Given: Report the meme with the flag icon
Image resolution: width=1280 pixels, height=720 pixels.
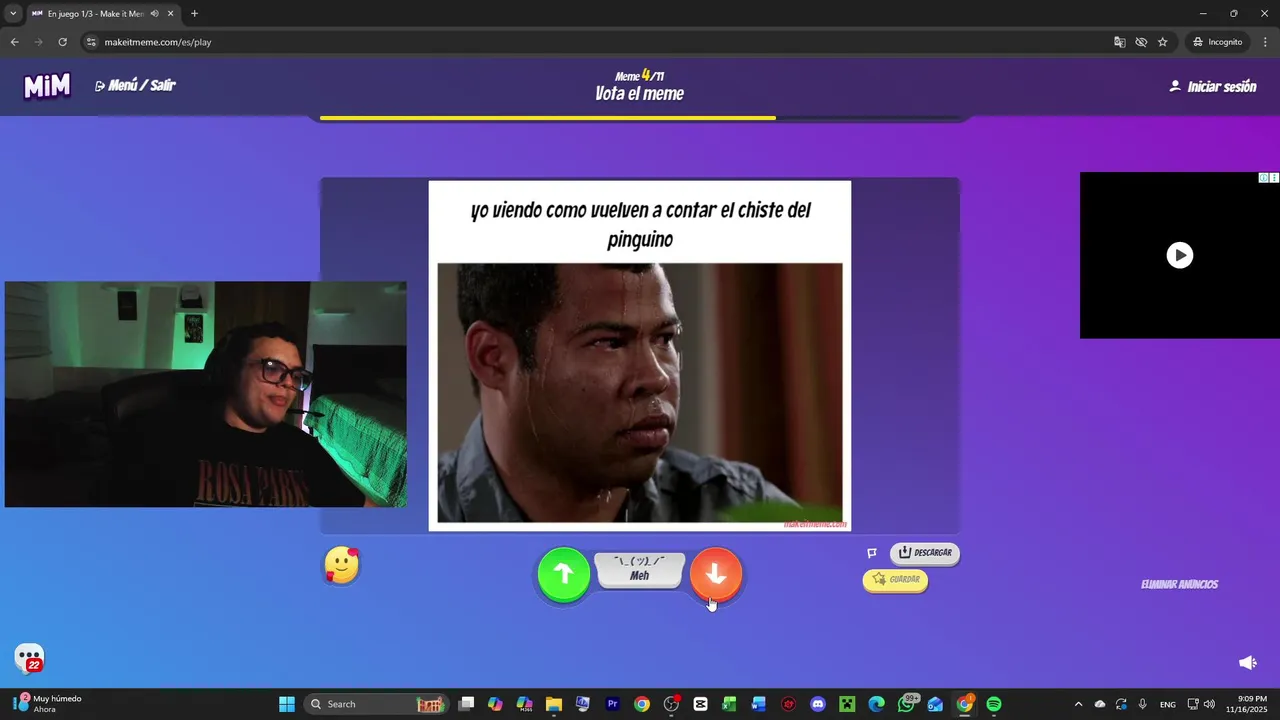Looking at the screenshot, I should pyautogui.click(x=872, y=553).
